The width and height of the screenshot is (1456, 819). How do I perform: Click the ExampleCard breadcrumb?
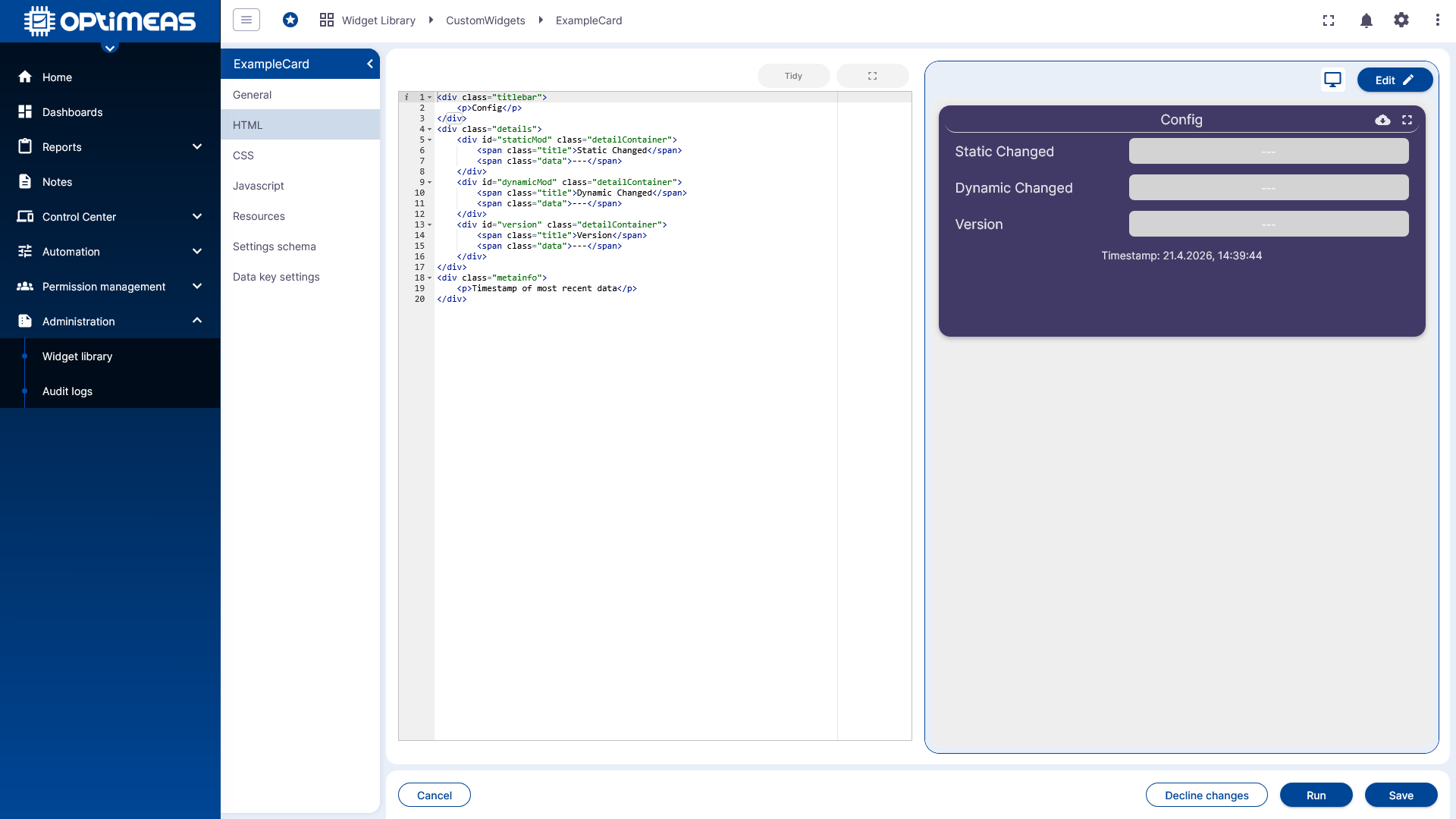pos(588,20)
